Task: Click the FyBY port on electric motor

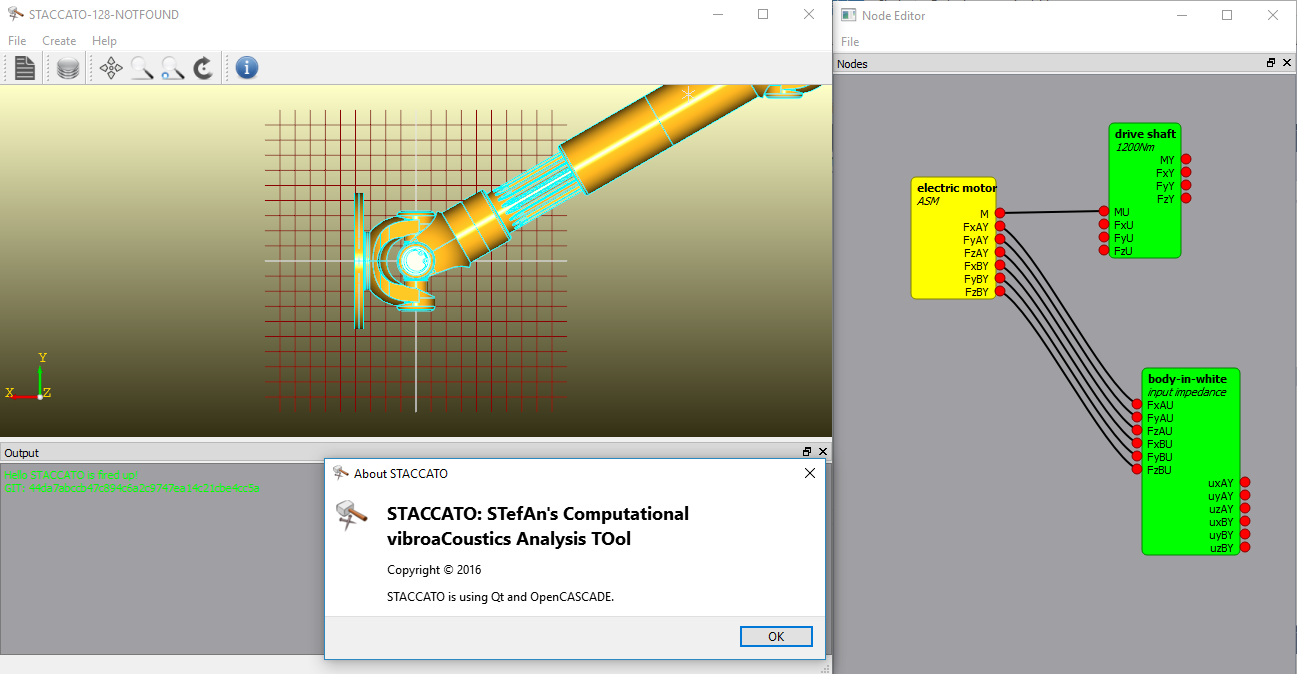Action: click(x=1001, y=279)
